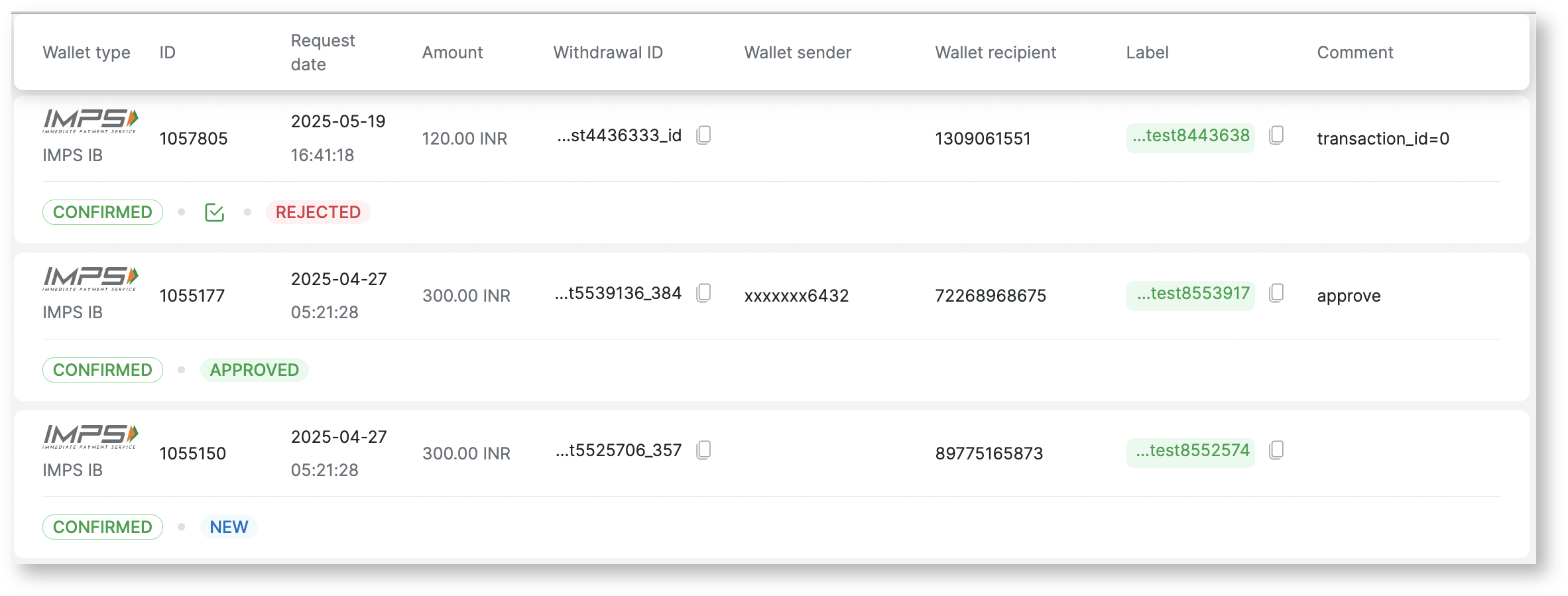This screenshot has width=1568, height=596.
Task: Select withdrawal ID 1055177
Action: [192, 296]
